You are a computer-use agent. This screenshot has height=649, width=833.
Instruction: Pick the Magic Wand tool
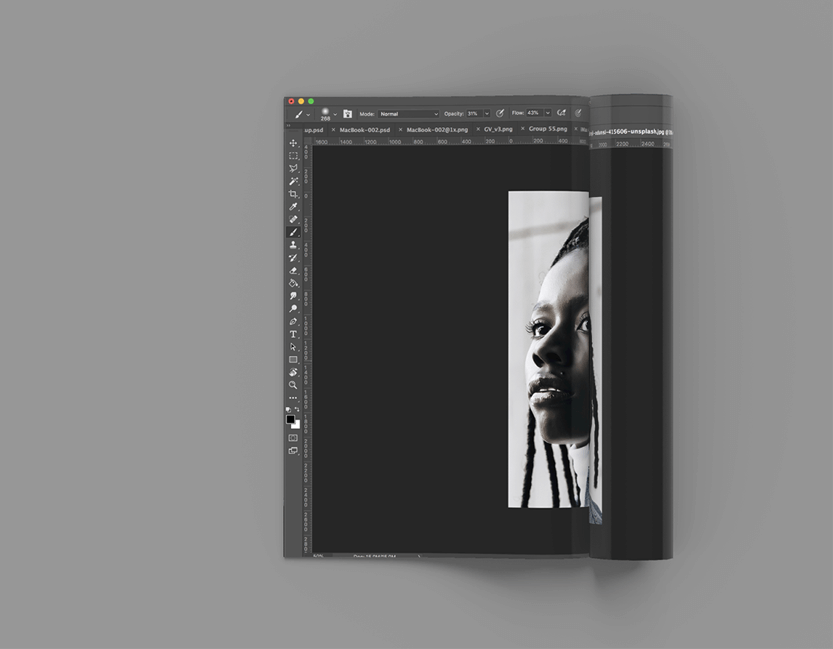[x=293, y=181]
